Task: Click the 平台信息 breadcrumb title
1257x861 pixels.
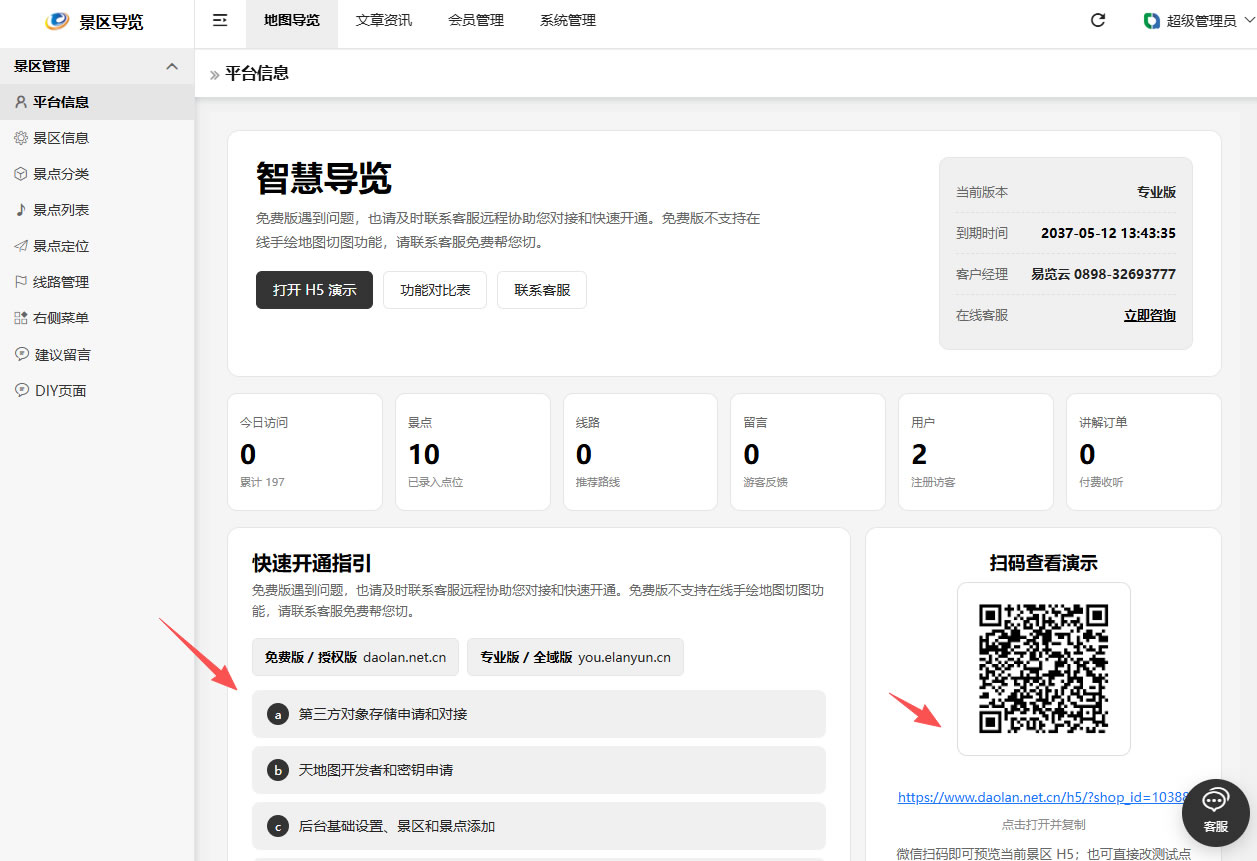Action: pos(257,73)
